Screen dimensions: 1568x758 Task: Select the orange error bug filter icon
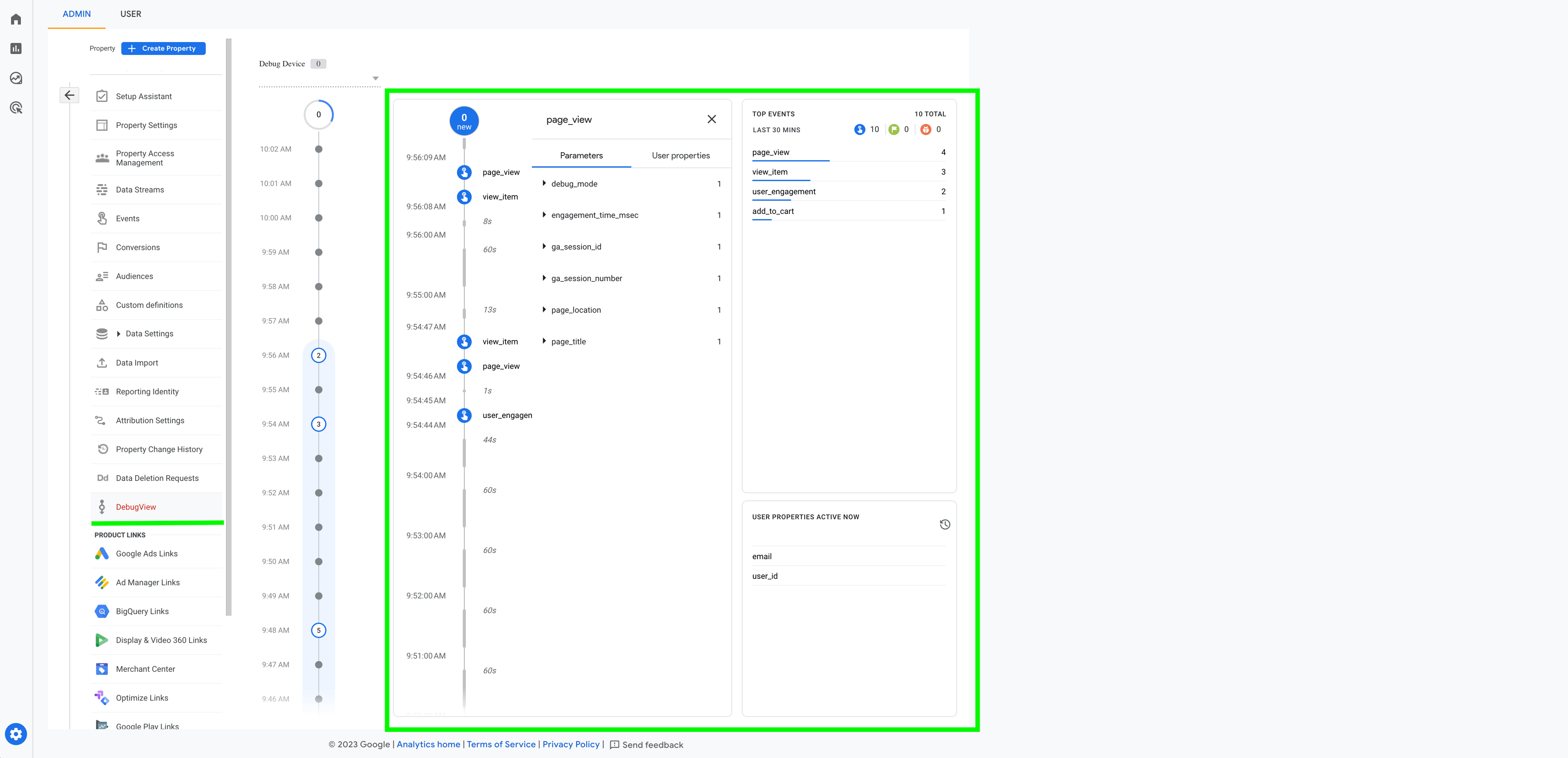(925, 129)
